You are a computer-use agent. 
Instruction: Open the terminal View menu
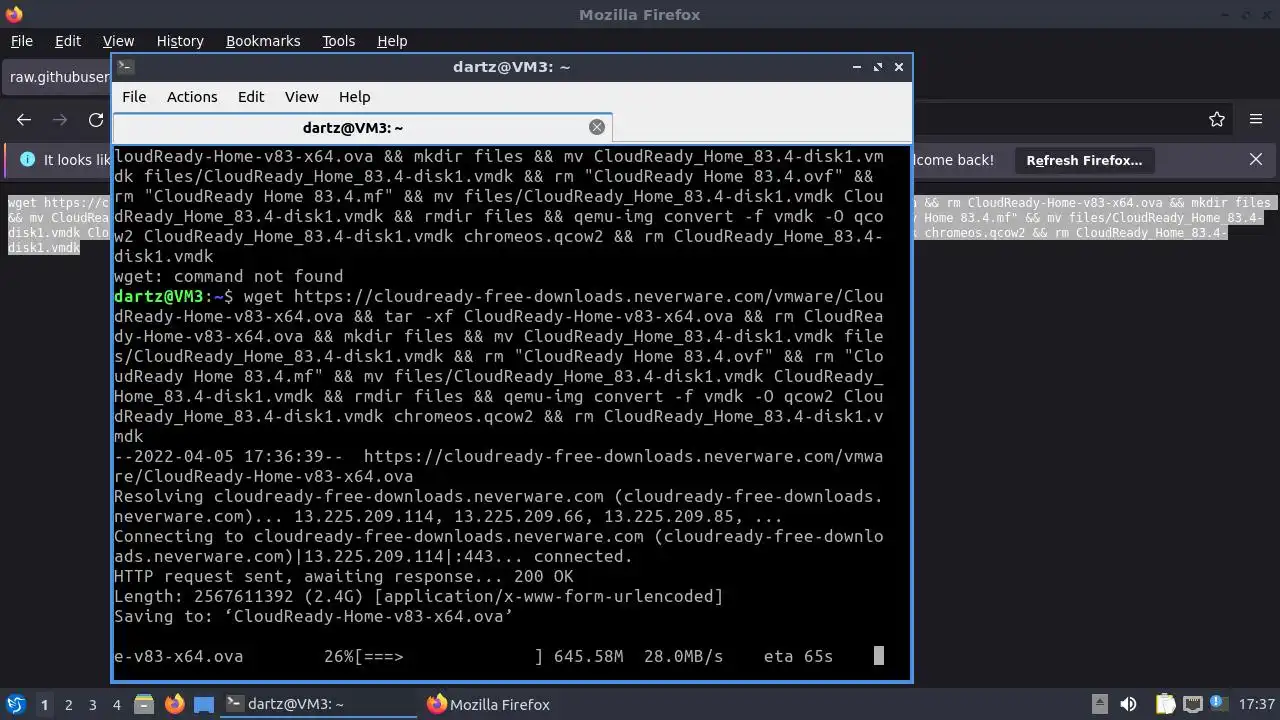pos(301,97)
